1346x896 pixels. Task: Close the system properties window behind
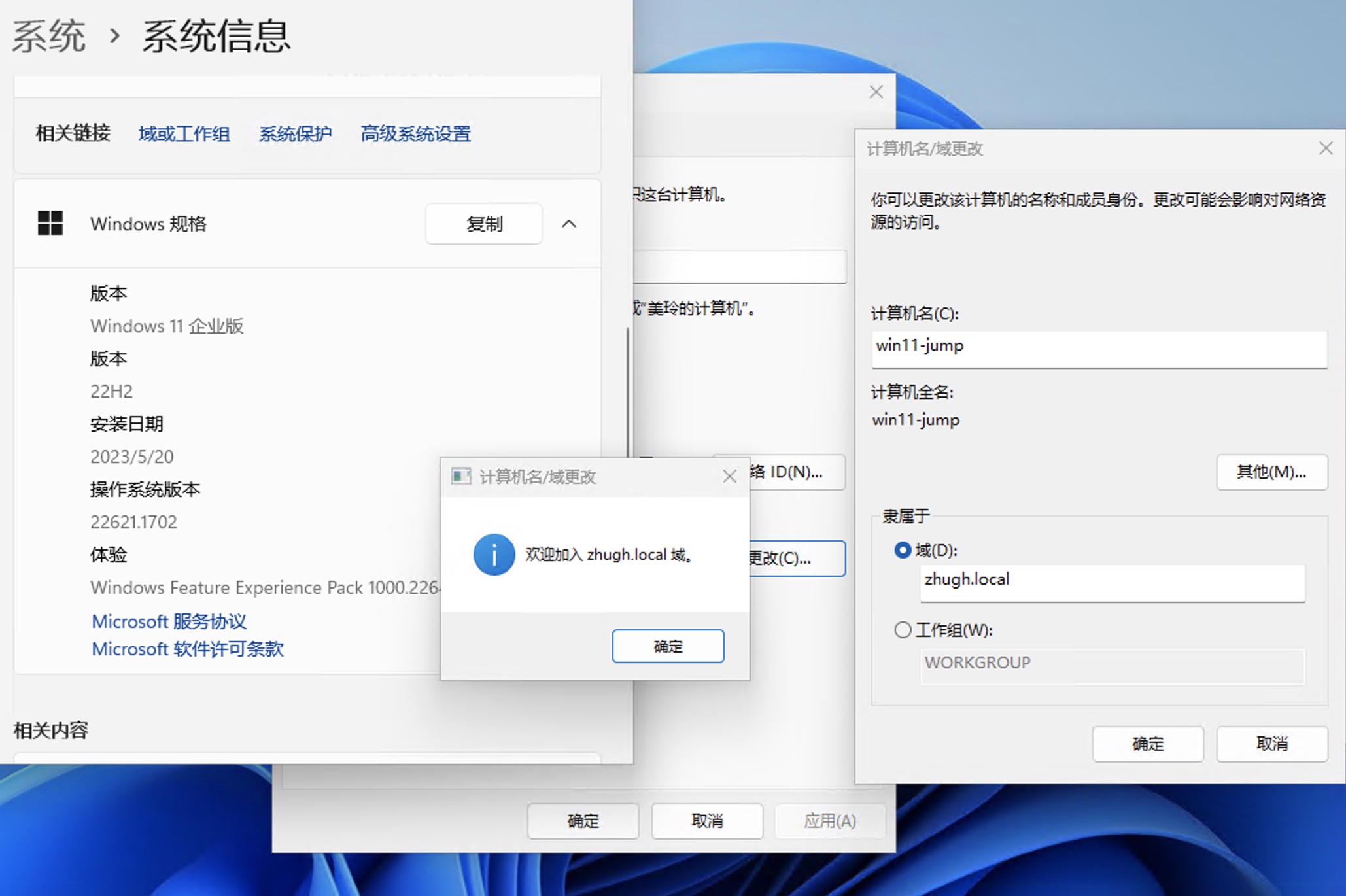(876, 92)
